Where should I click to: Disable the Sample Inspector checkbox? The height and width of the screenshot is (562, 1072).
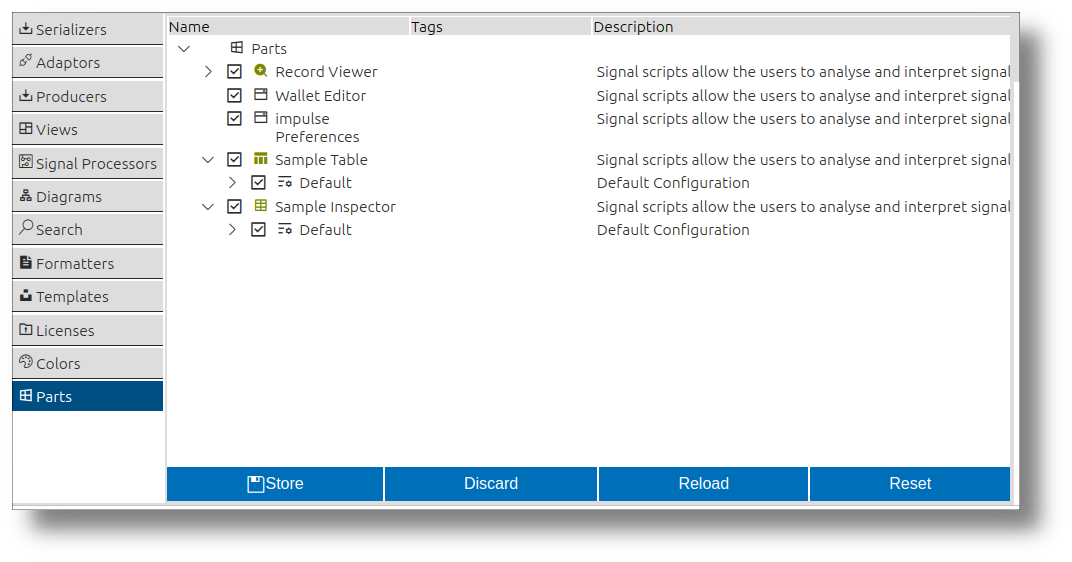(x=234, y=206)
